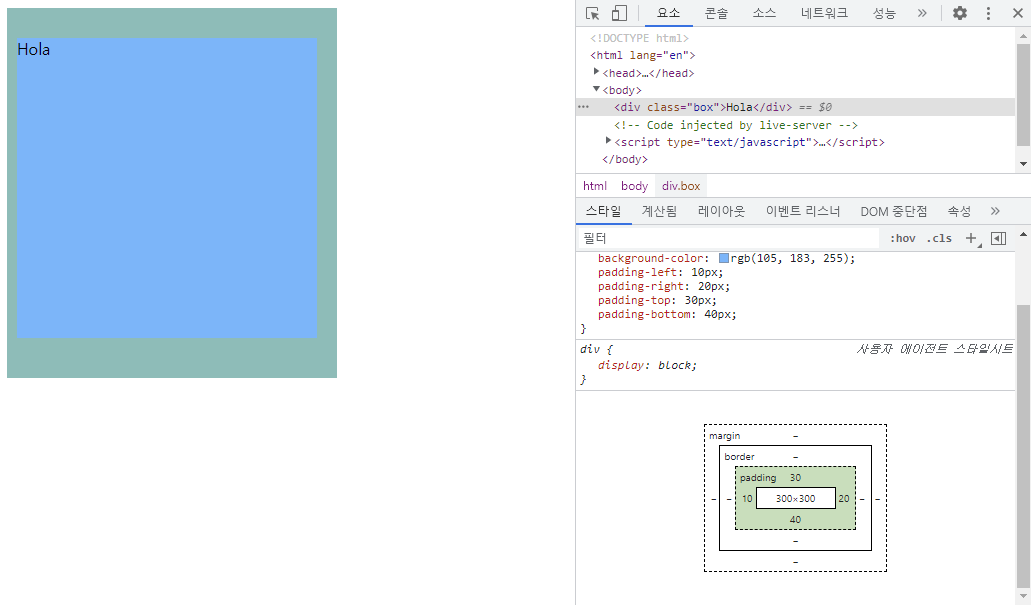This screenshot has height=605, width=1031.
Task: Switch to the 계산됨 sub-tab
Action: tap(659, 211)
